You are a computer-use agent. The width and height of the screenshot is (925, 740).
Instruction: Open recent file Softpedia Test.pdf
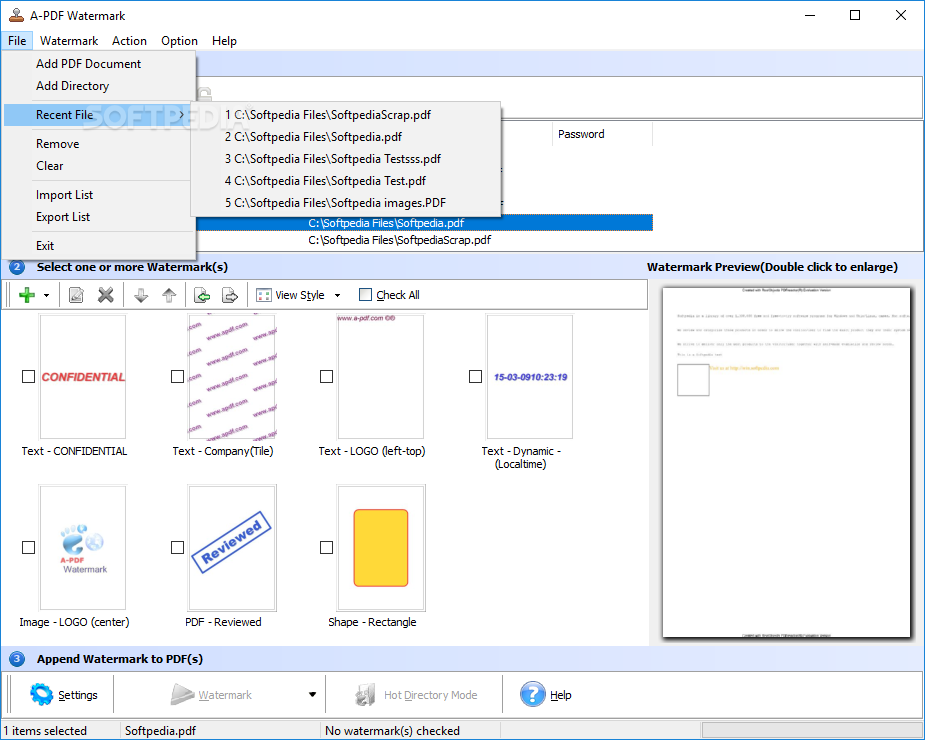(x=346, y=181)
